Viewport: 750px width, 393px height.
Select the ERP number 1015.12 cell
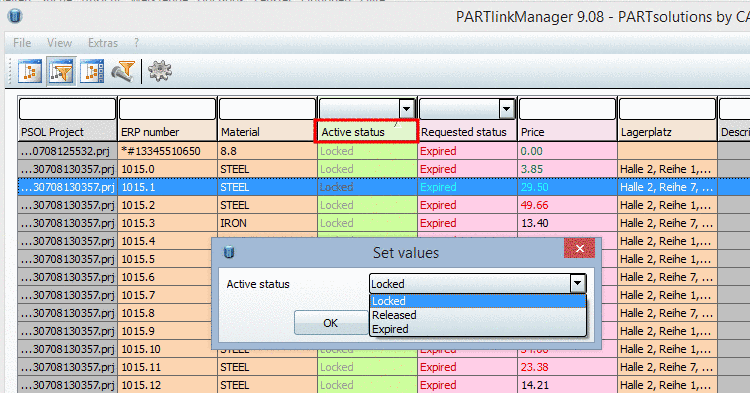(167, 385)
